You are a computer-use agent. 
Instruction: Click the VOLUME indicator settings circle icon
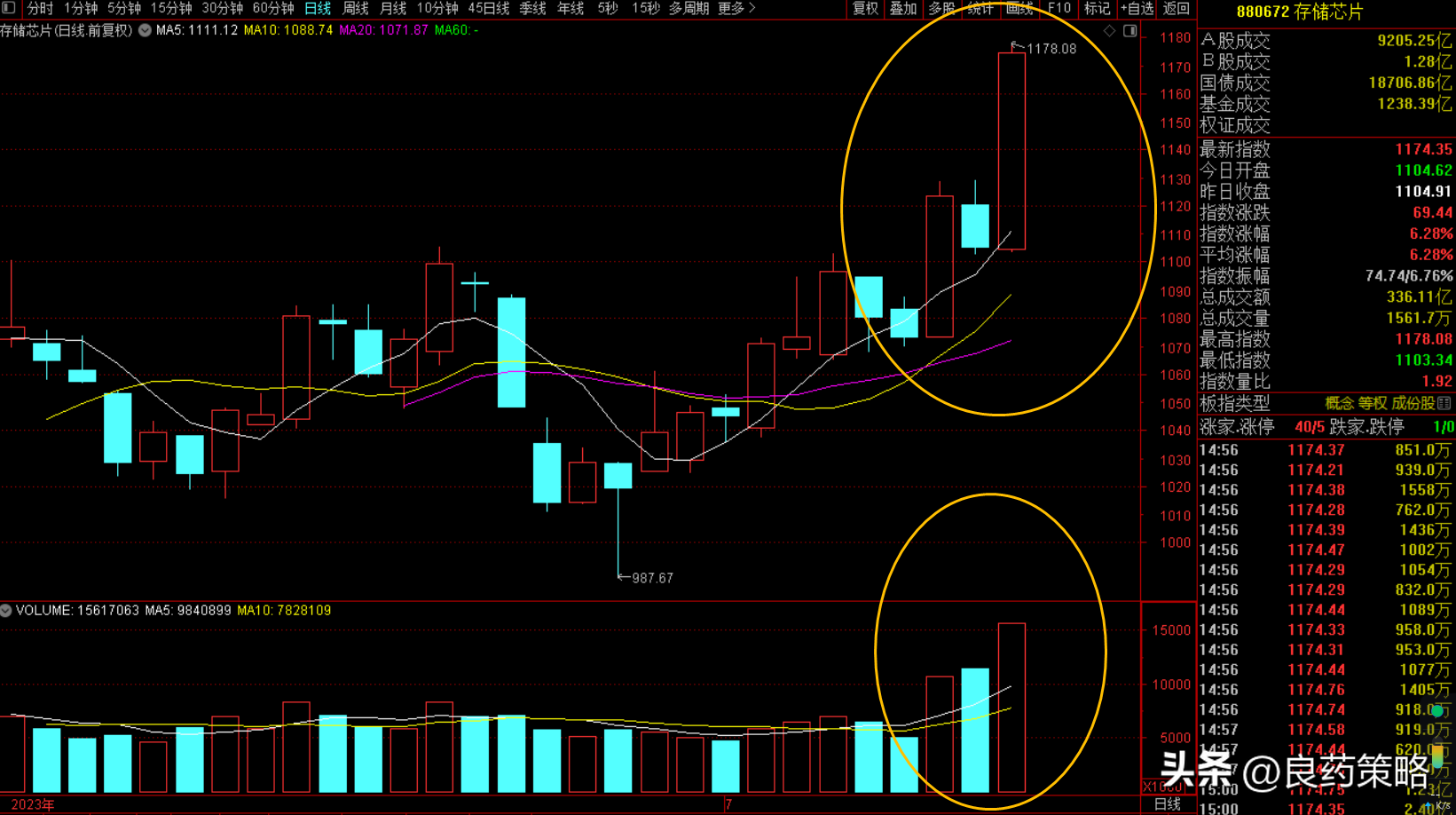(x=6, y=611)
